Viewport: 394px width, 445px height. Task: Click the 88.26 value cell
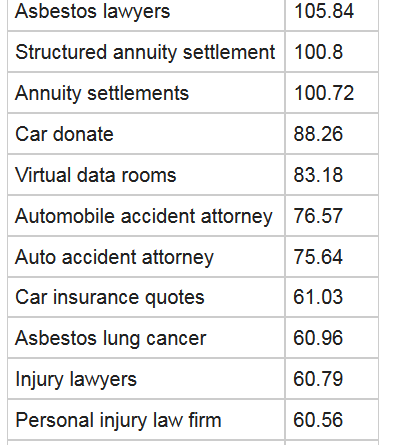pyautogui.click(x=332, y=134)
